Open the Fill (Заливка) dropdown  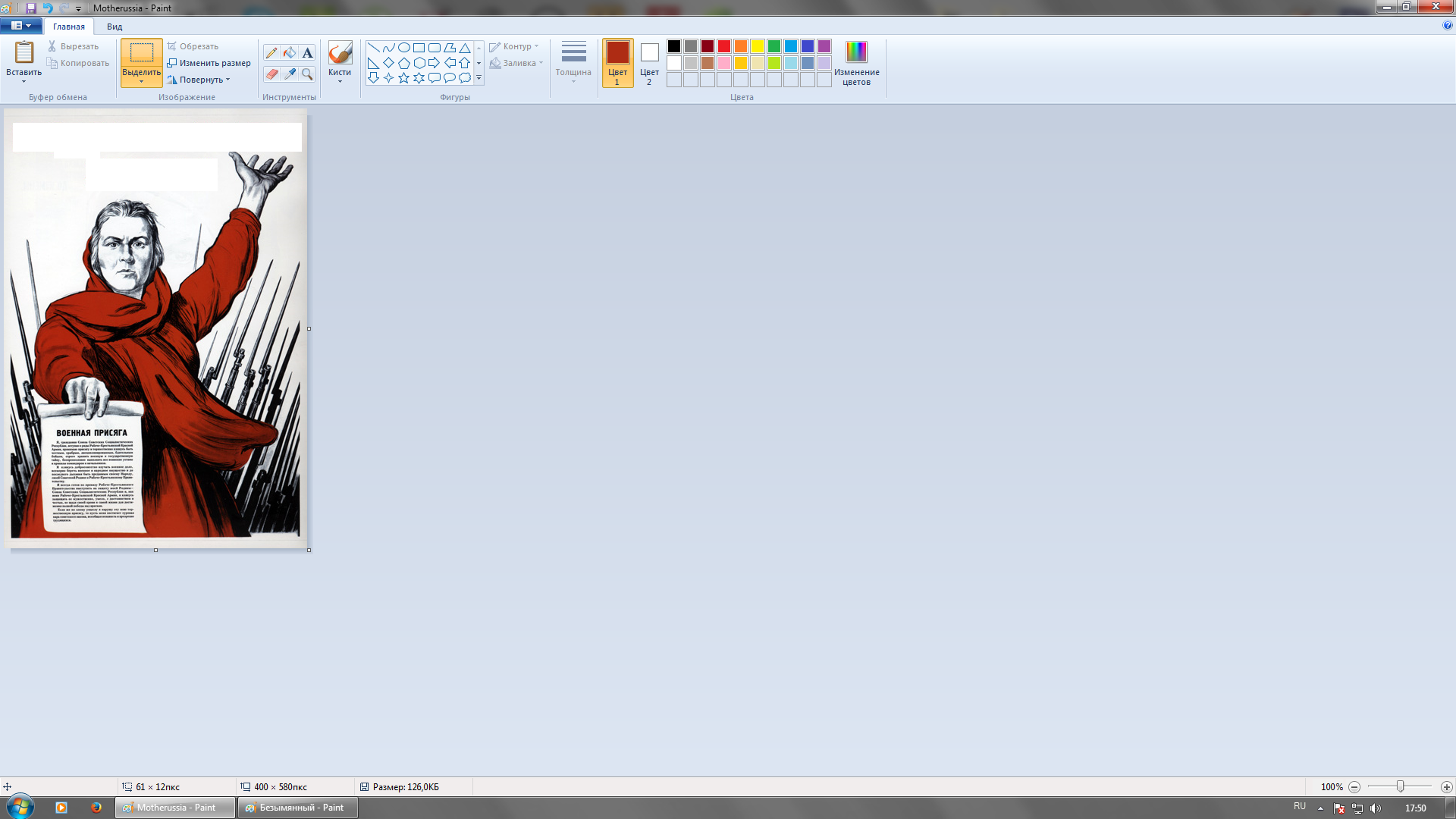click(x=516, y=63)
